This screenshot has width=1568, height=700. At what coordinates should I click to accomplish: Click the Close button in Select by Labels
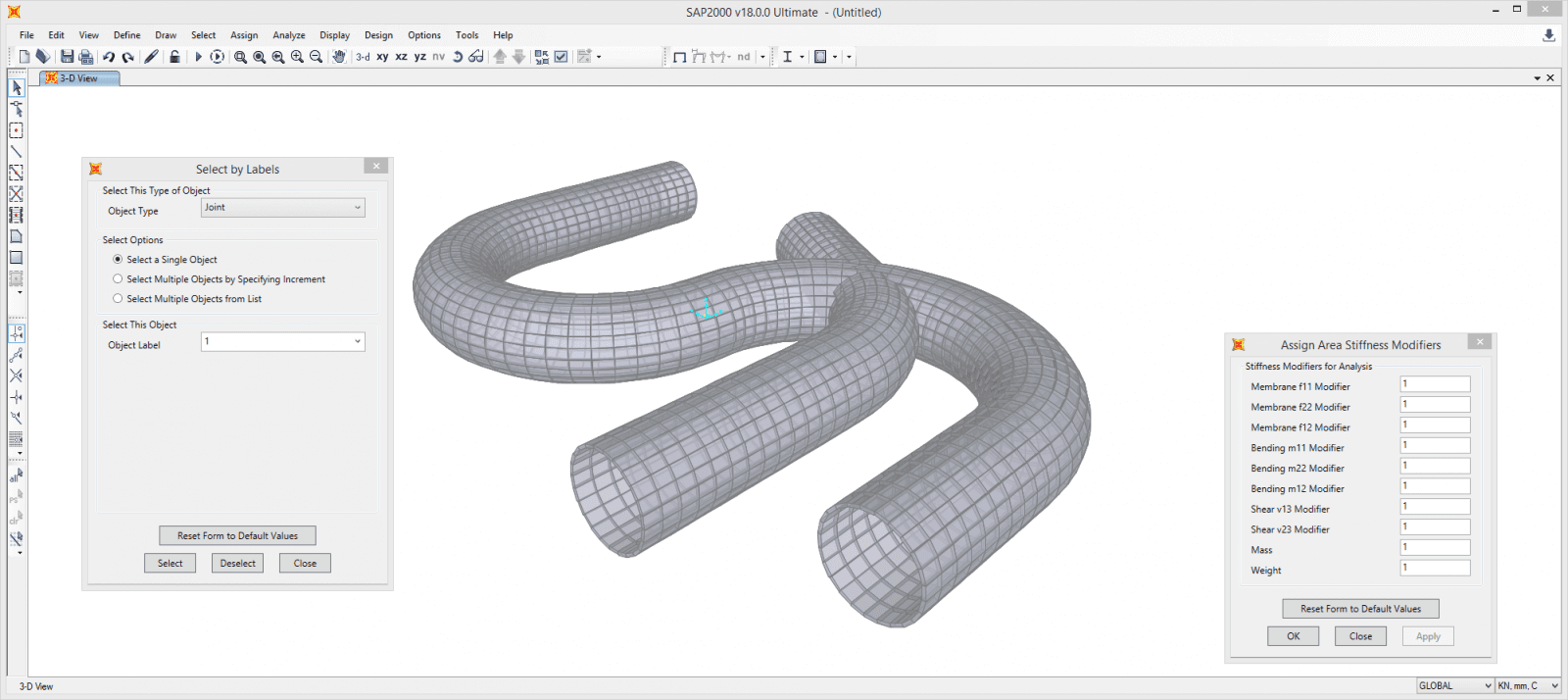point(305,563)
